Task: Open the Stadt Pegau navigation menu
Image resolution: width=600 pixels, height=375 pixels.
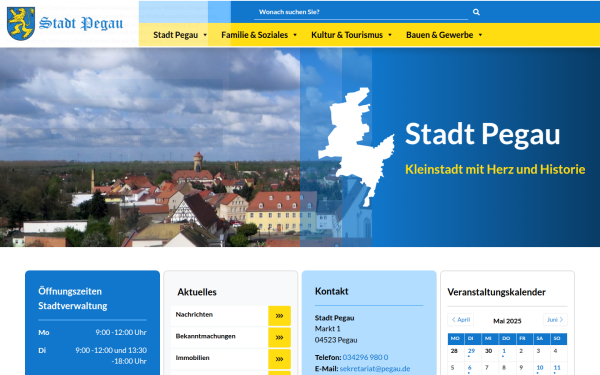Action: (175, 35)
